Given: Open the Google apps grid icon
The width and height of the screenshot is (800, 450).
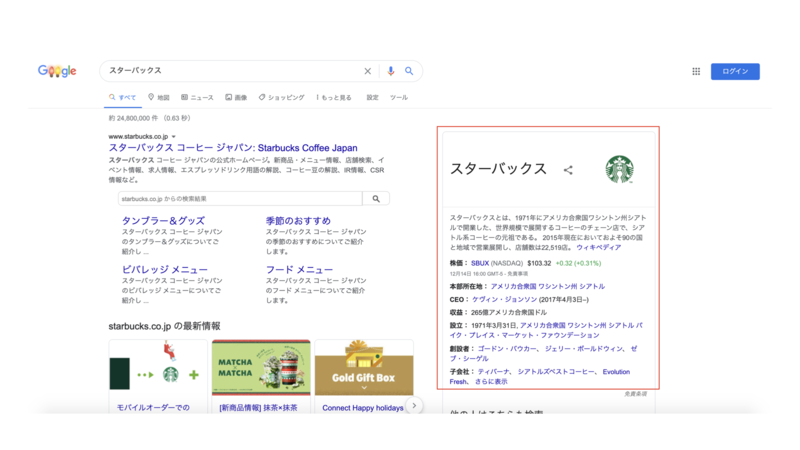Looking at the screenshot, I should click(x=696, y=71).
